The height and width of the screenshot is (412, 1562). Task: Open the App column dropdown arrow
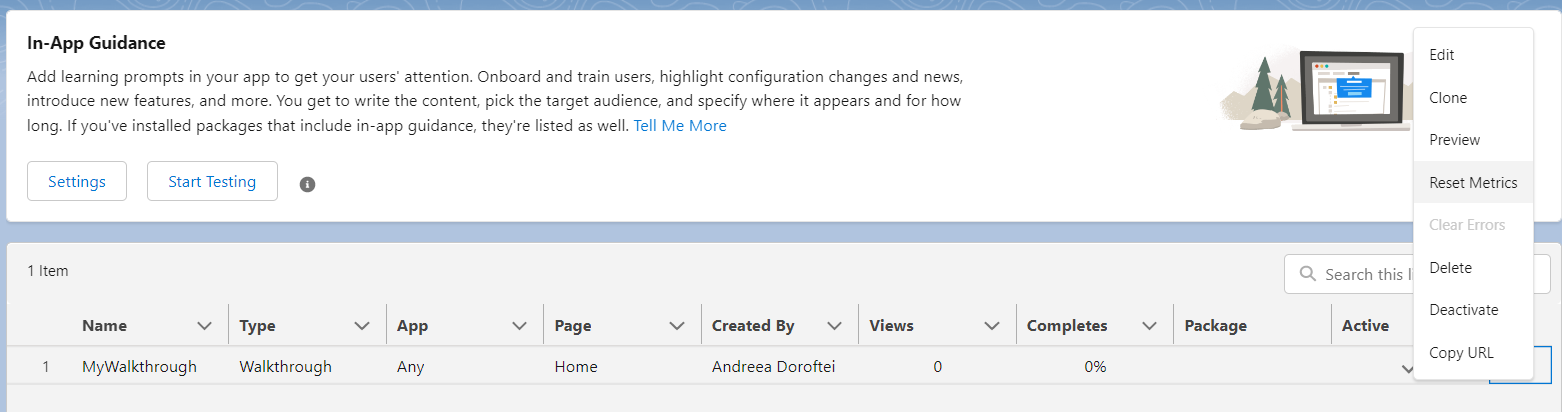click(x=520, y=326)
